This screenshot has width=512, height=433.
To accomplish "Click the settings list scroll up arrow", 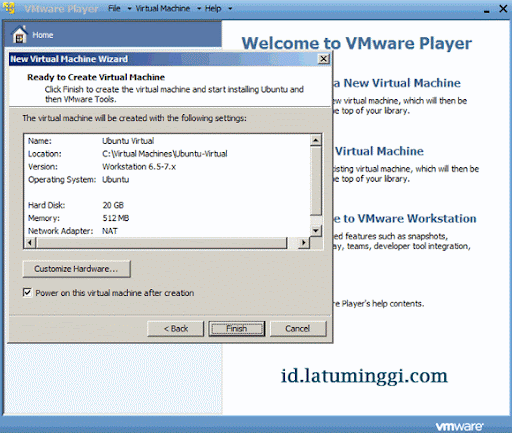I will (x=316, y=140).
